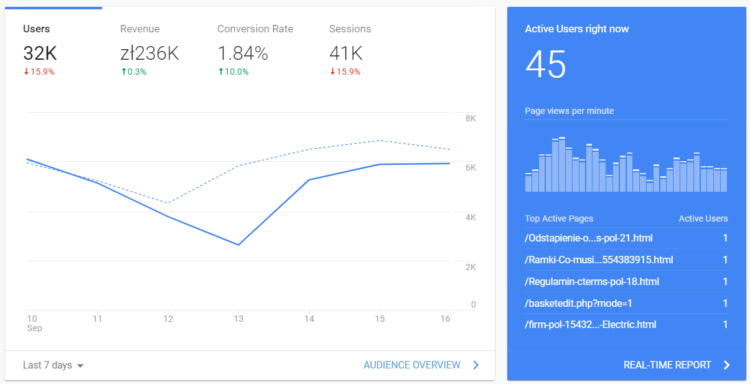Click the chevron next to AUDIENCE OVERVIEW
750x384 pixels.
[476, 365]
